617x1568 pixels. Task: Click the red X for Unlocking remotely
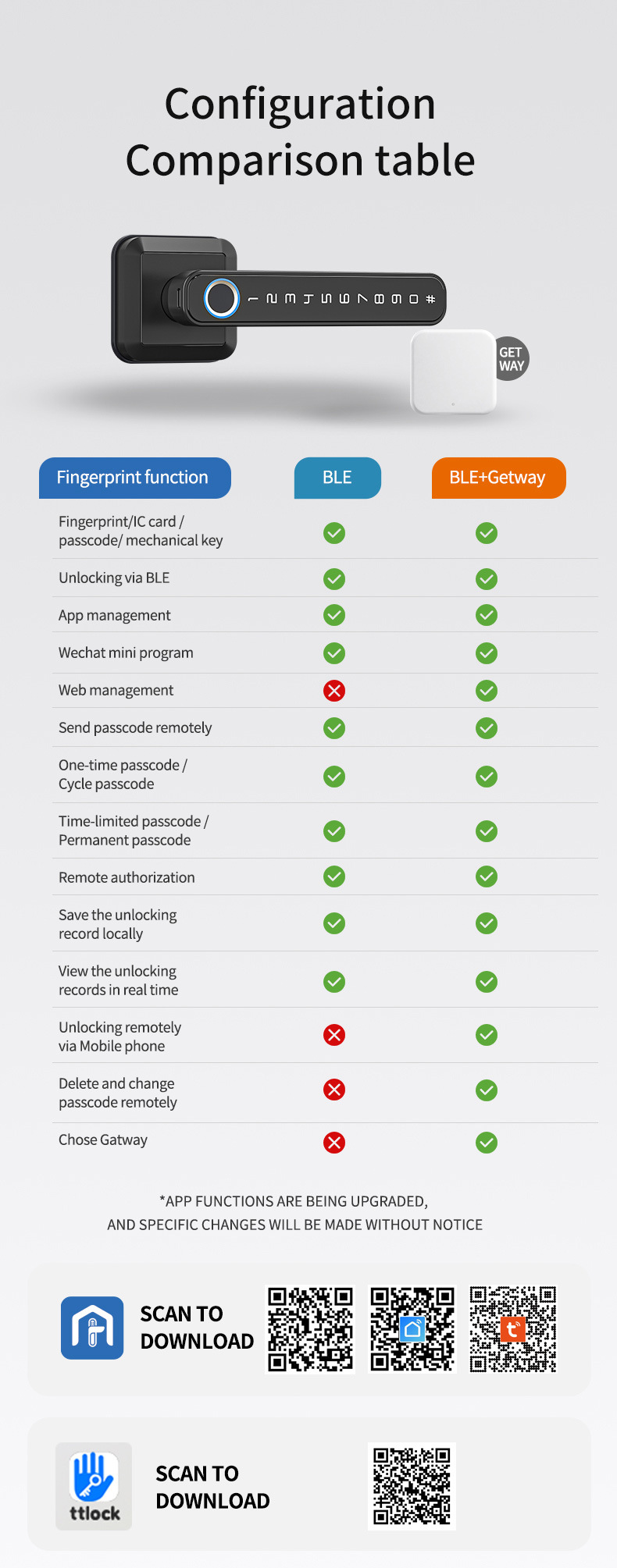tap(334, 1035)
